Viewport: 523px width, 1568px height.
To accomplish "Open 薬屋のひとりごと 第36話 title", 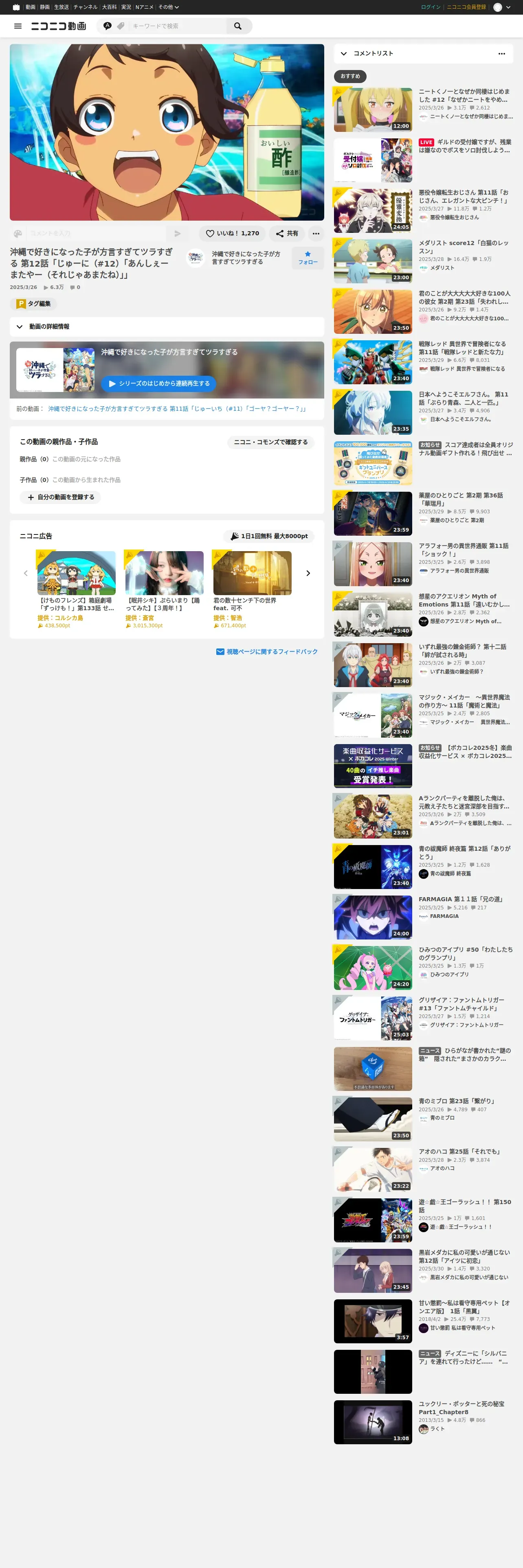I will (461, 499).
